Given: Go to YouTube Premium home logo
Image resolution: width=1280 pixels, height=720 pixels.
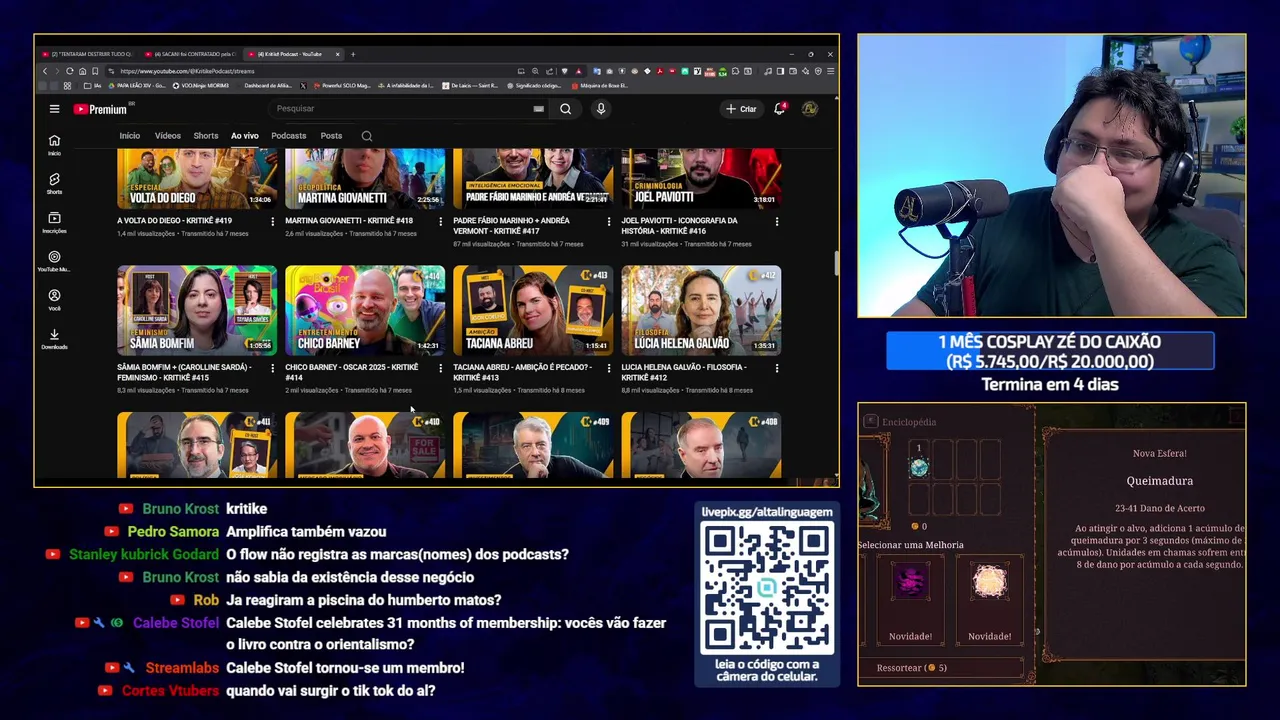Looking at the screenshot, I should click(x=100, y=109).
